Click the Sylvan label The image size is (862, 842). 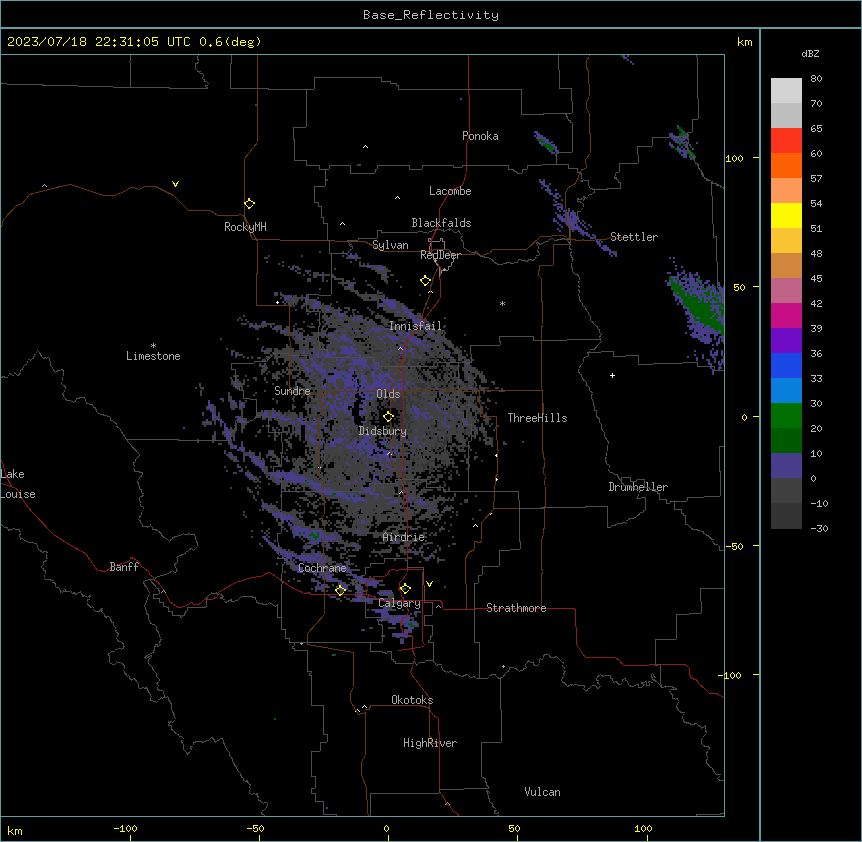390,245
